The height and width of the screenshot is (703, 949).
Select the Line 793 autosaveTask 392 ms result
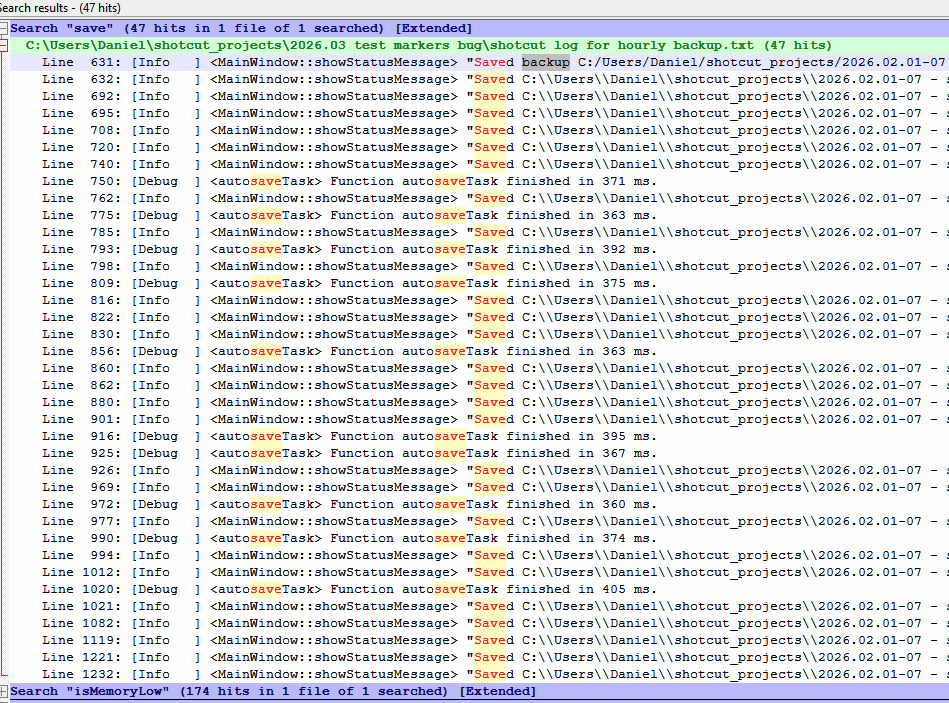(400, 249)
